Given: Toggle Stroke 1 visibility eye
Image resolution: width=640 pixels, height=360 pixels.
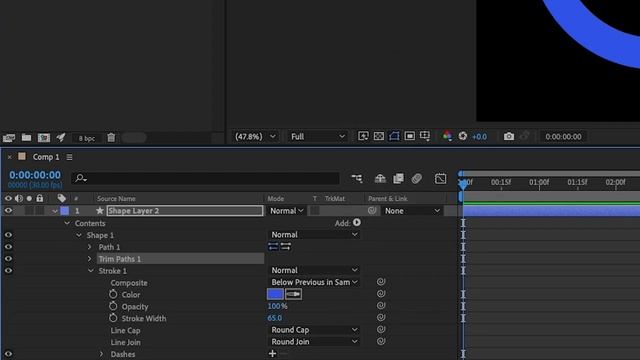Looking at the screenshot, I should click(8, 271).
